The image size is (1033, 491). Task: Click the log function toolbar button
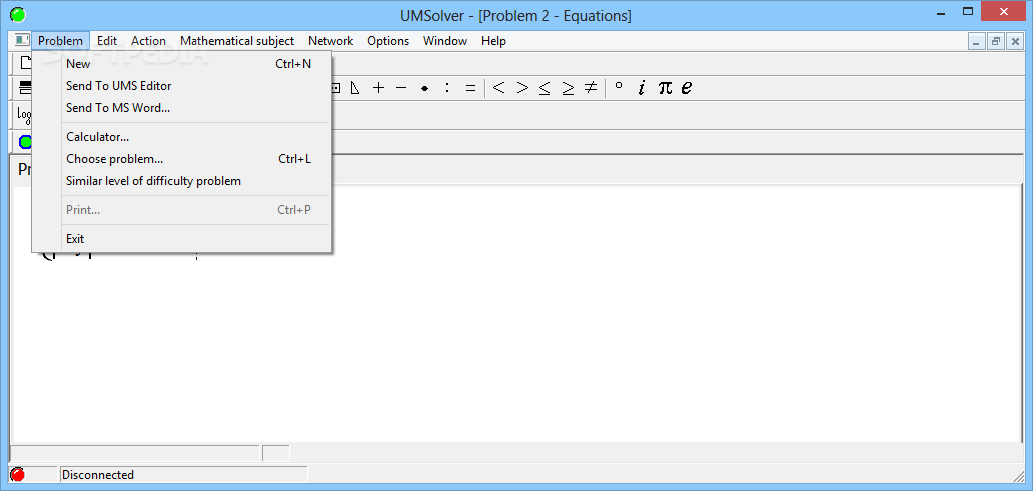[x=24, y=115]
